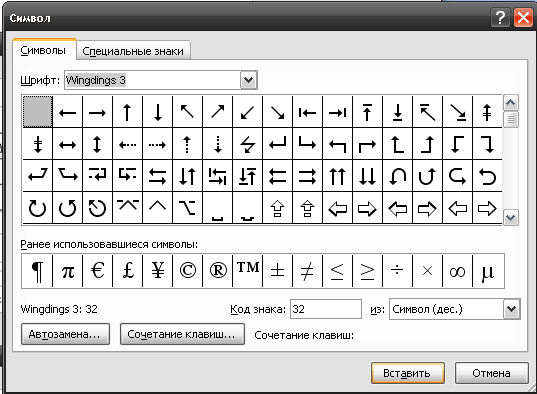This screenshot has width=537, height=394.
Task: Insert the recently used infinity symbol
Action: [x=457, y=271]
